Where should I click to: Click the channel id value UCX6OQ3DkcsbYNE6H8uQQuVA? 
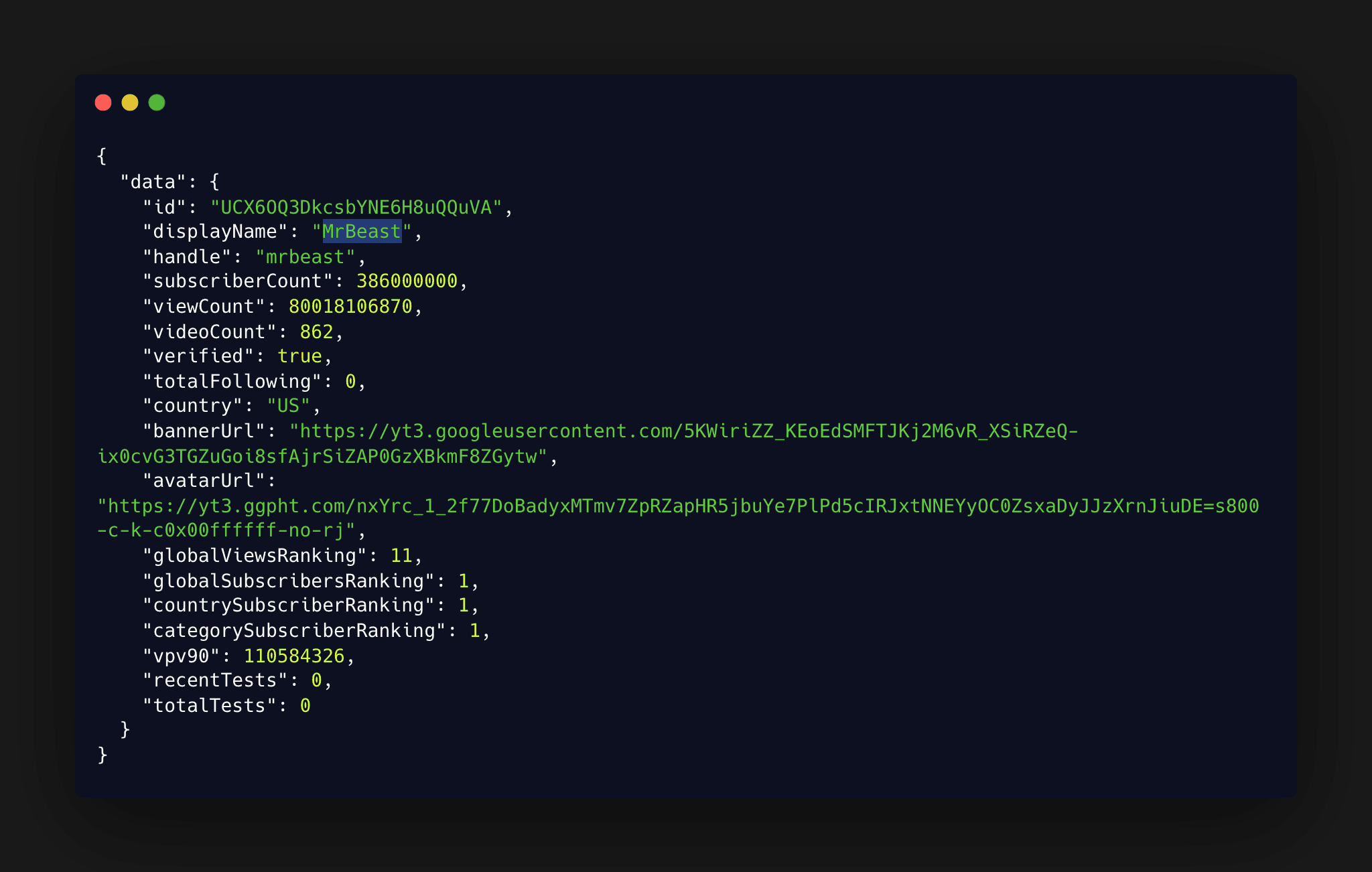(356, 207)
